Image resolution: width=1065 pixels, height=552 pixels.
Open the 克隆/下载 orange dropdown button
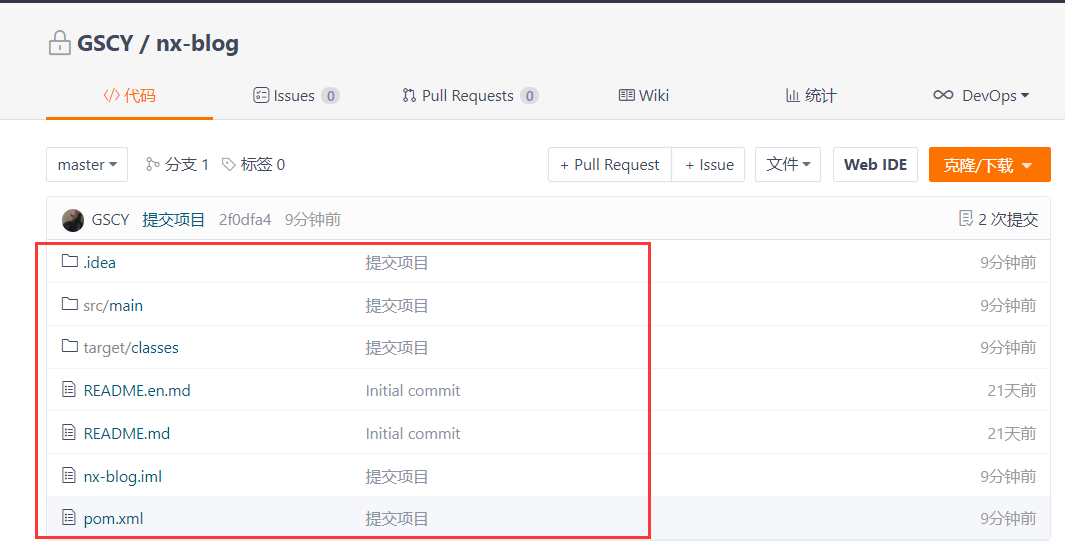pos(990,164)
